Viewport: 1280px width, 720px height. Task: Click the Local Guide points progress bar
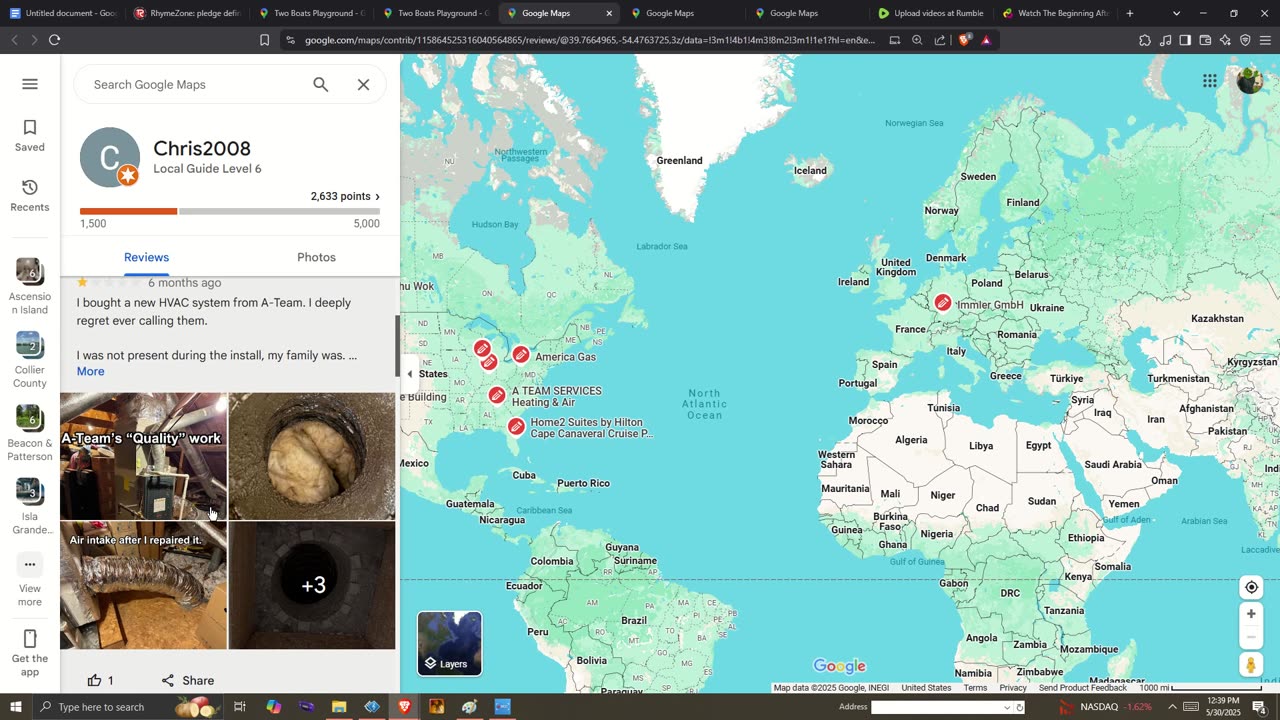(230, 211)
